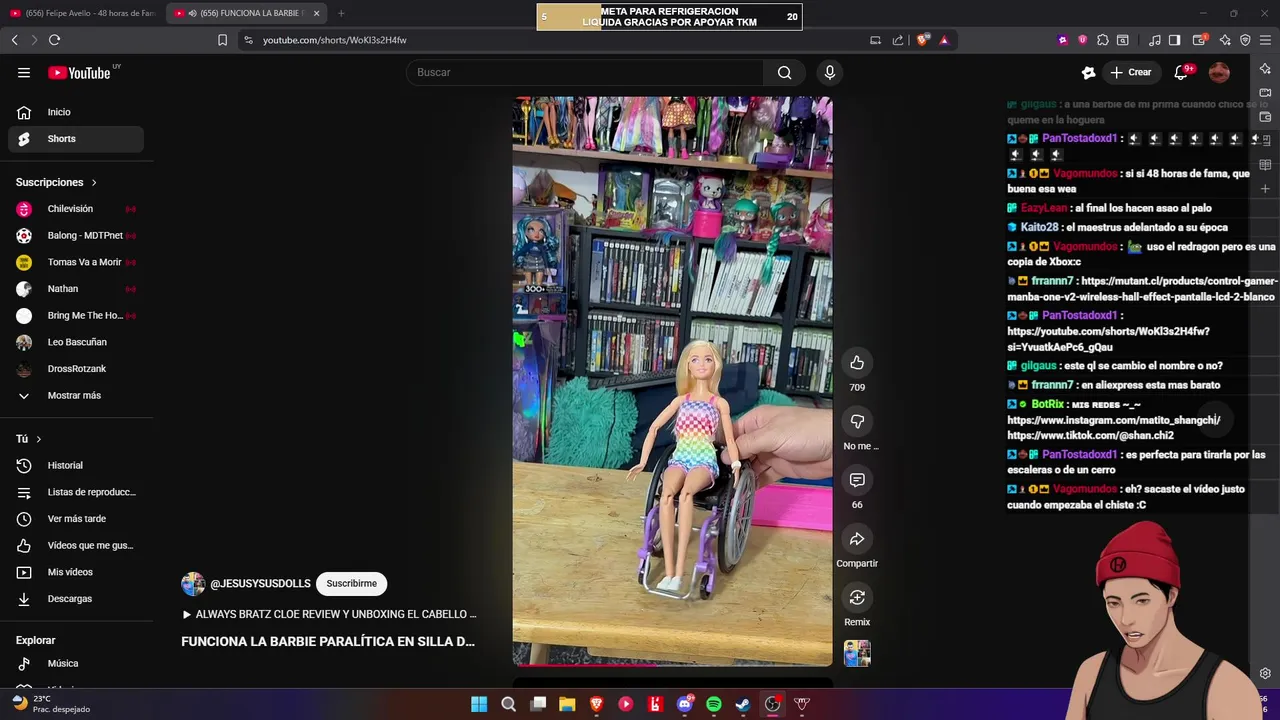The width and height of the screenshot is (1280, 720).
Task: Open Steam from the taskbar
Action: 743,704
